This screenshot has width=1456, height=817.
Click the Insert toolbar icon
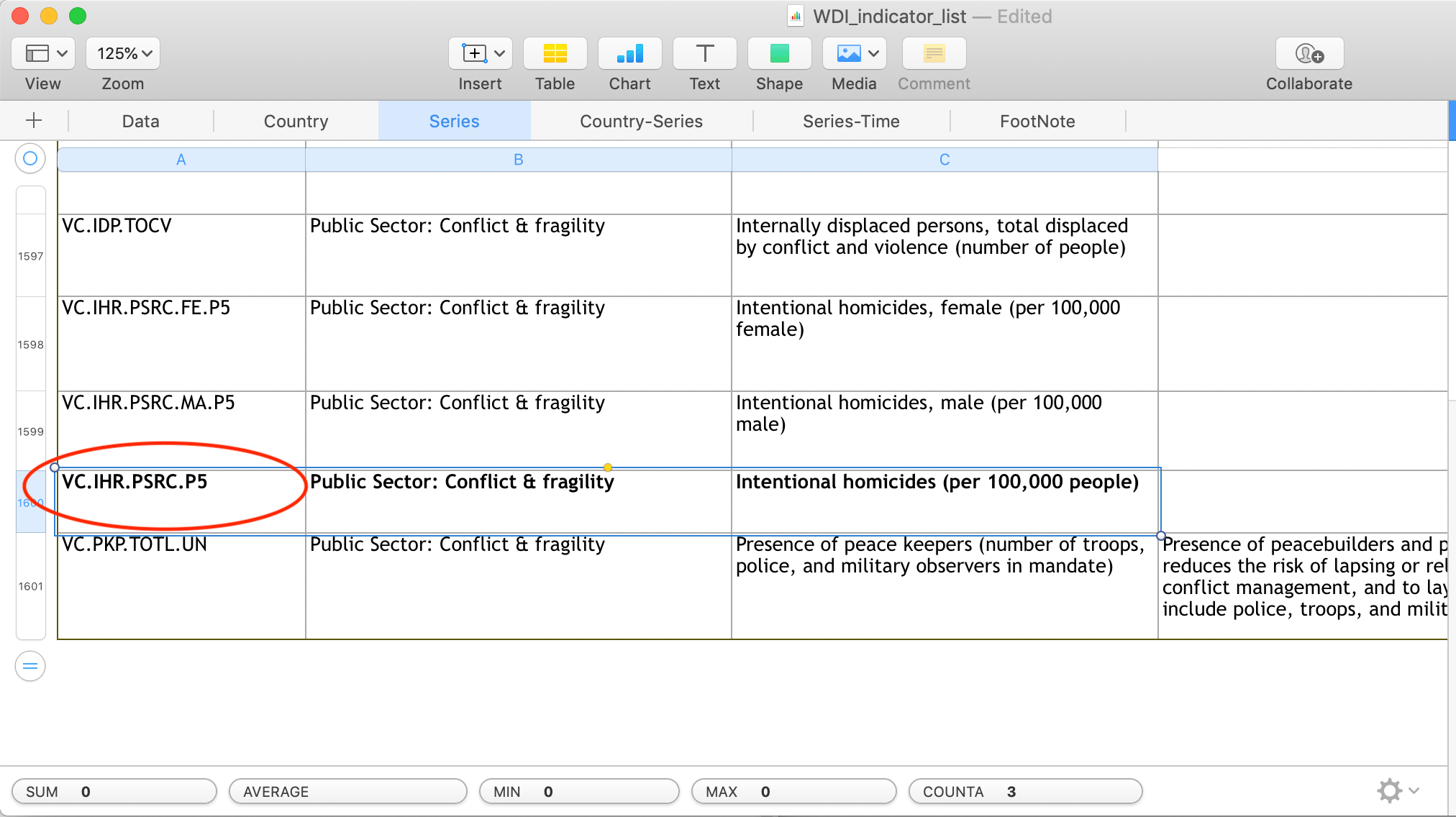tap(481, 54)
